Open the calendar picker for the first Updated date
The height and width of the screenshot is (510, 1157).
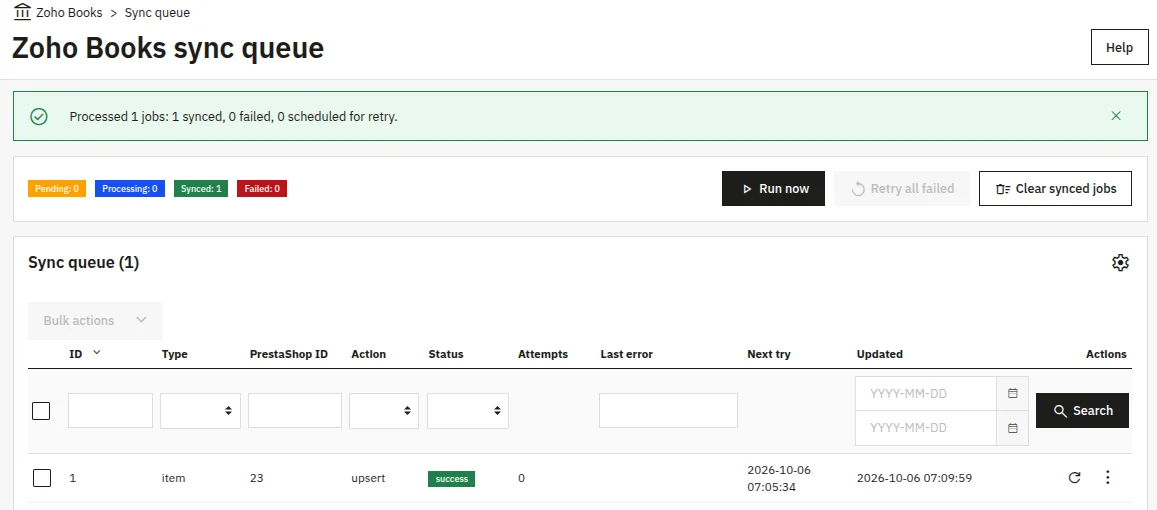(x=1013, y=393)
